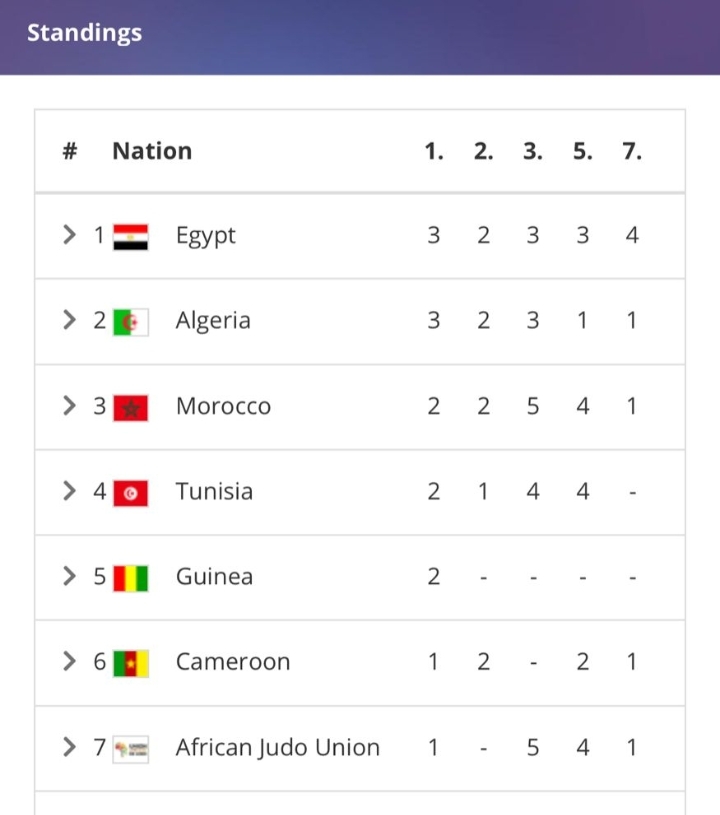Expand the Egypt row chevron
This screenshot has height=815, width=720.
point(69,235)
